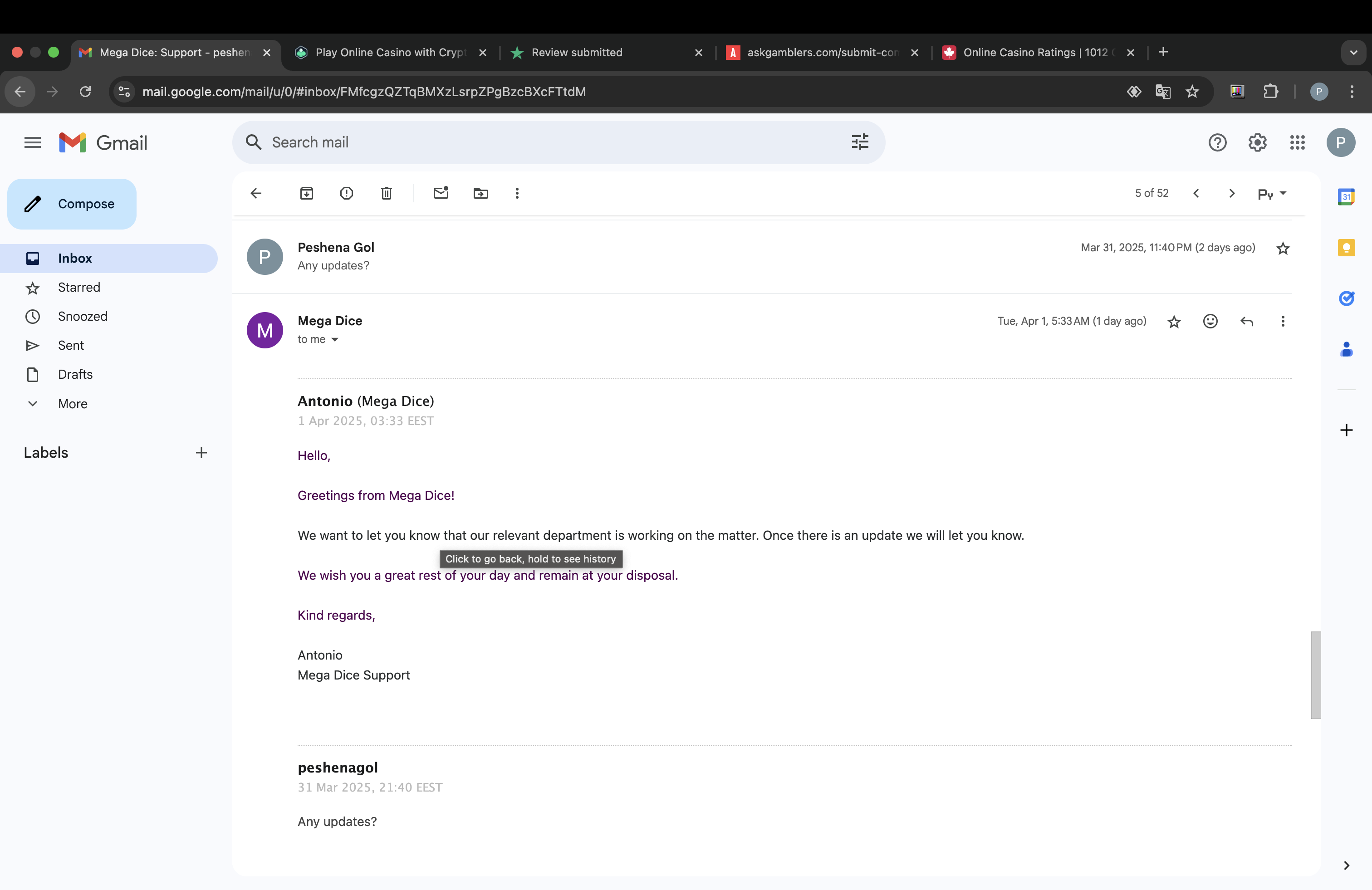Open the toolbar's three-dot More menu
The width and height of the screenshot is (1372, 890).
(517, 193)
